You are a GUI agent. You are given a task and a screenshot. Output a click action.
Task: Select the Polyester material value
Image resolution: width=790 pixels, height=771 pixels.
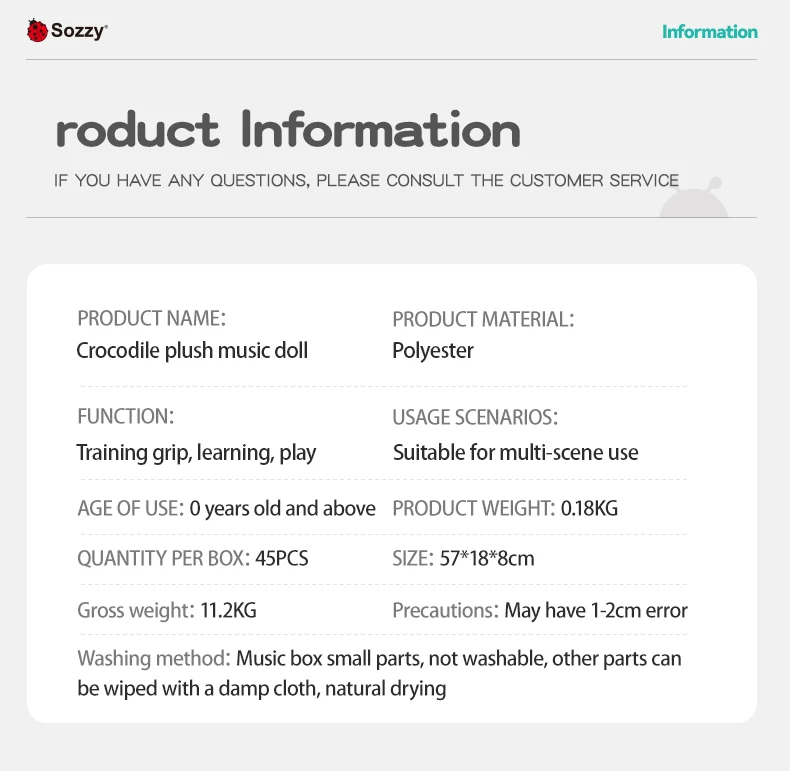[433, 350]
